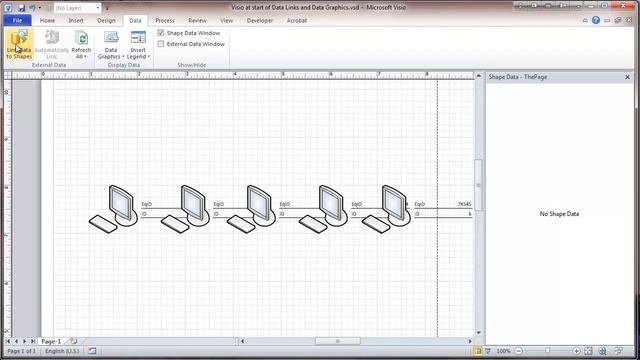Select the fourth computer shape from the left
Image resolution: width=640 pixels, height=360 pixels.
pyautogui.click(x=323, y=209)
